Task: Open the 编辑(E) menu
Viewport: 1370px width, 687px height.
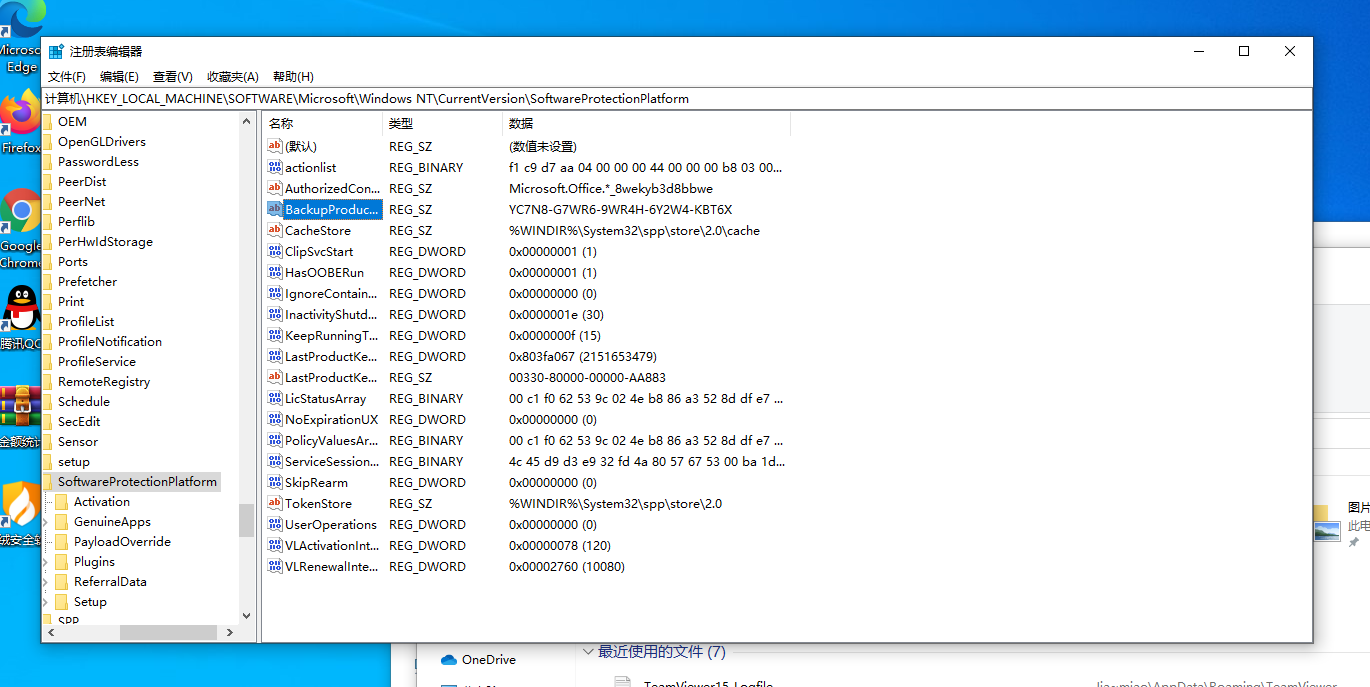Action: point(119,75)
